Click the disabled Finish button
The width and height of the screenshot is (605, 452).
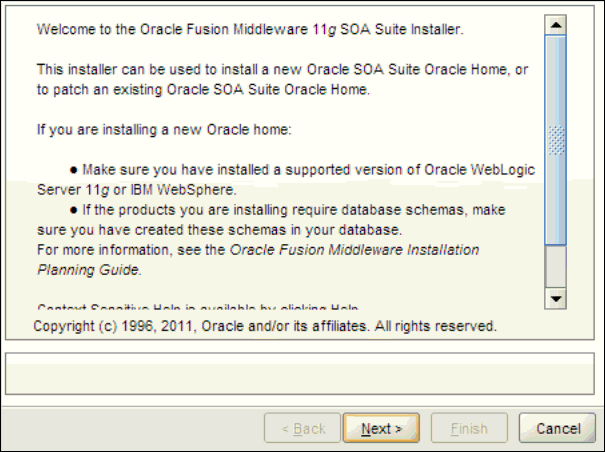(x=469, y=429)
